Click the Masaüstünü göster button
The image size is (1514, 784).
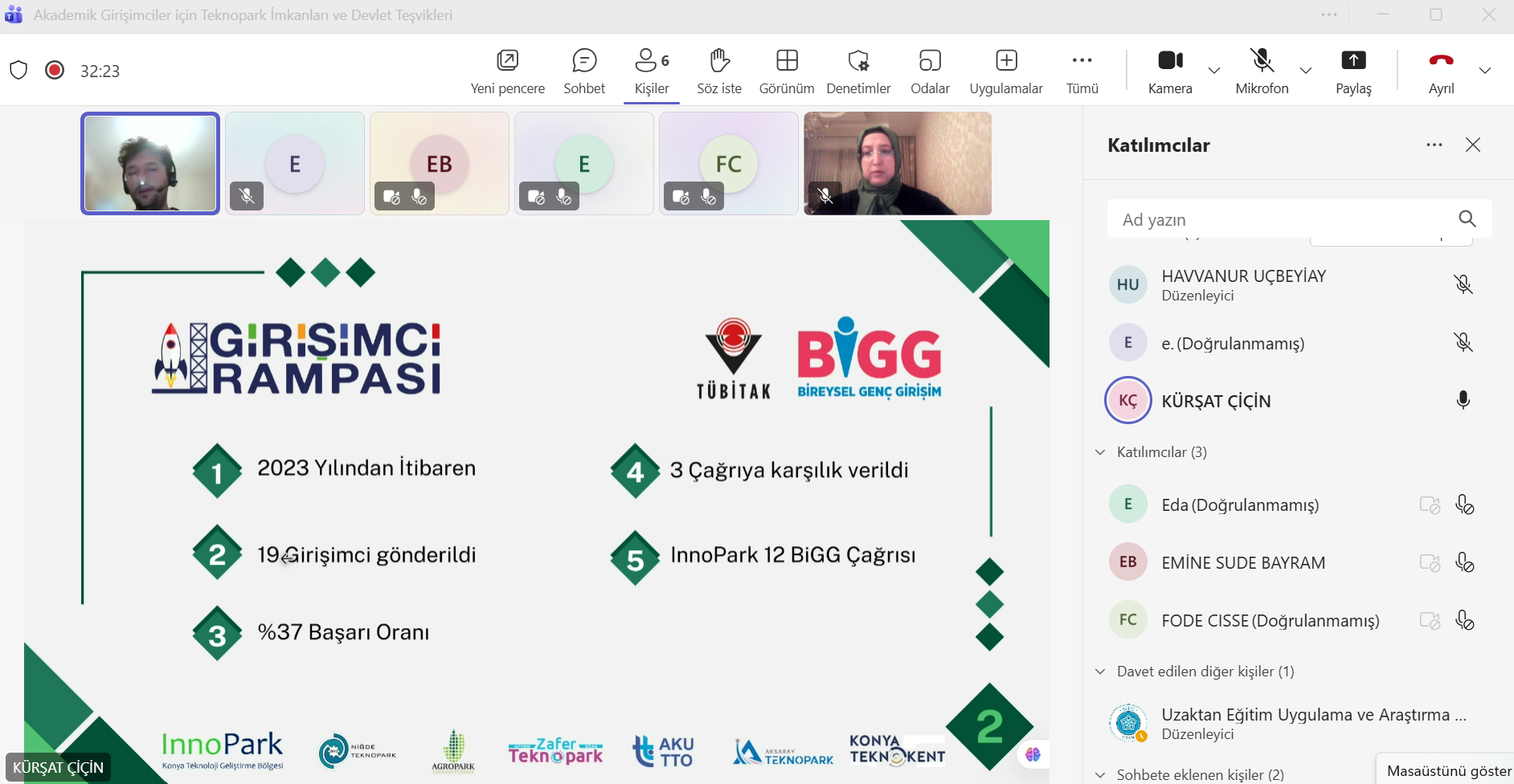coord(1448,770)
